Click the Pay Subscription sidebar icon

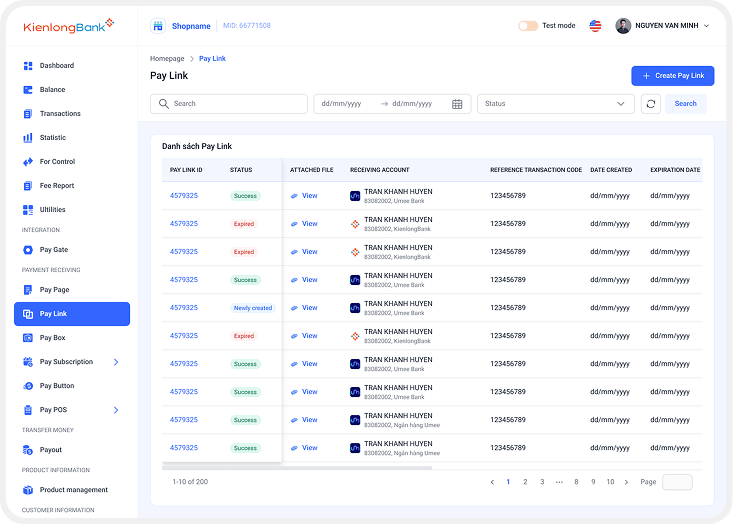(x=28, y=362)
